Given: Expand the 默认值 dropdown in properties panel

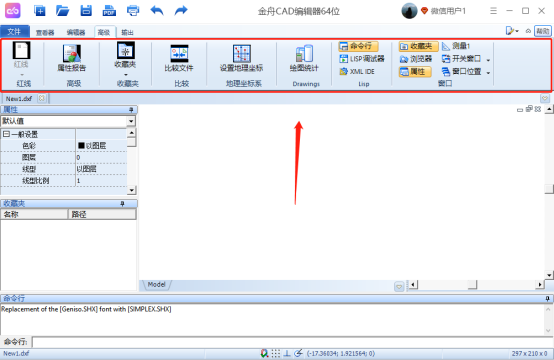Looking at the screenshot, I should click(x=131, y=121).
